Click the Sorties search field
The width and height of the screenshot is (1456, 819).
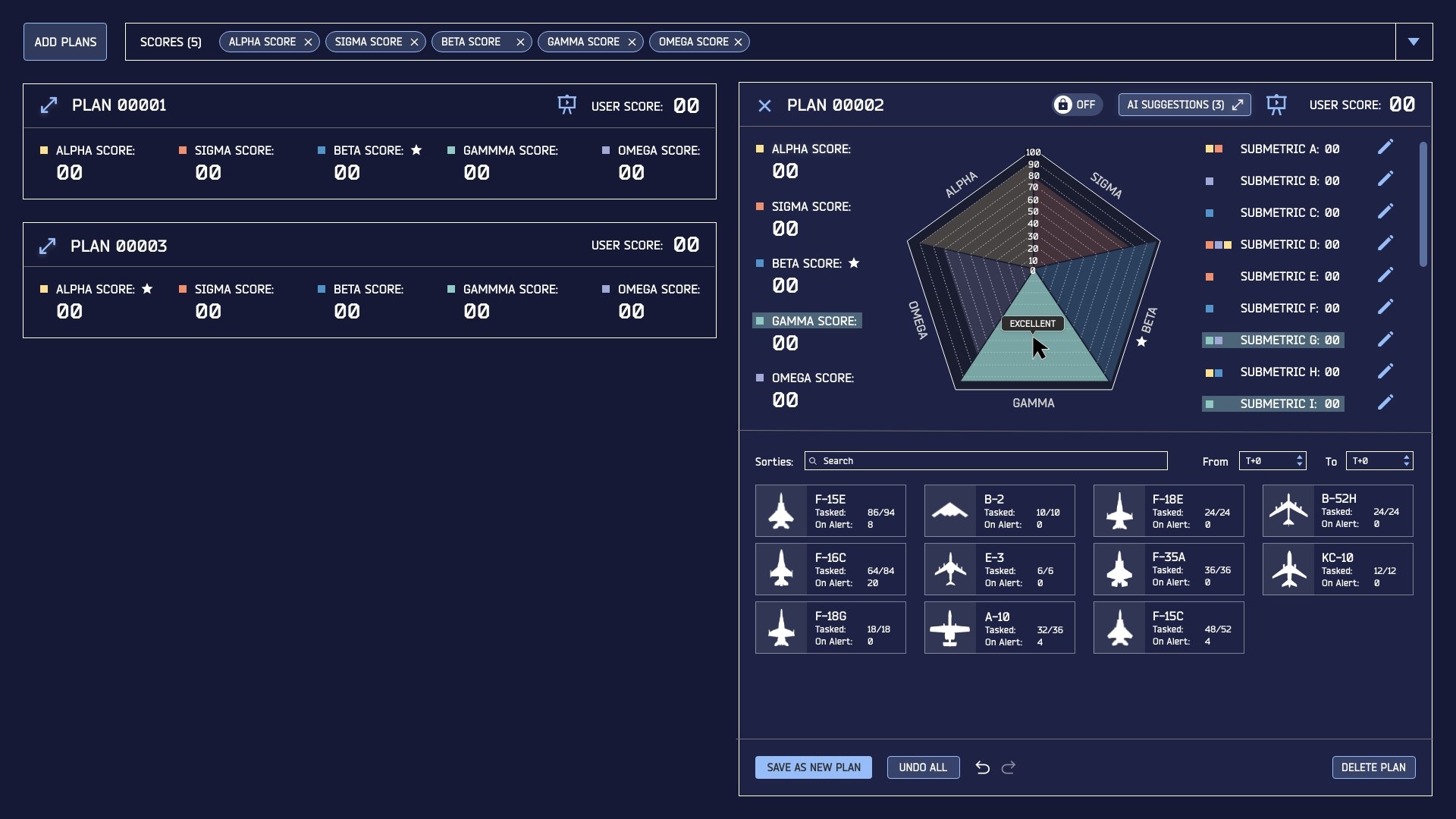(986, 461)
